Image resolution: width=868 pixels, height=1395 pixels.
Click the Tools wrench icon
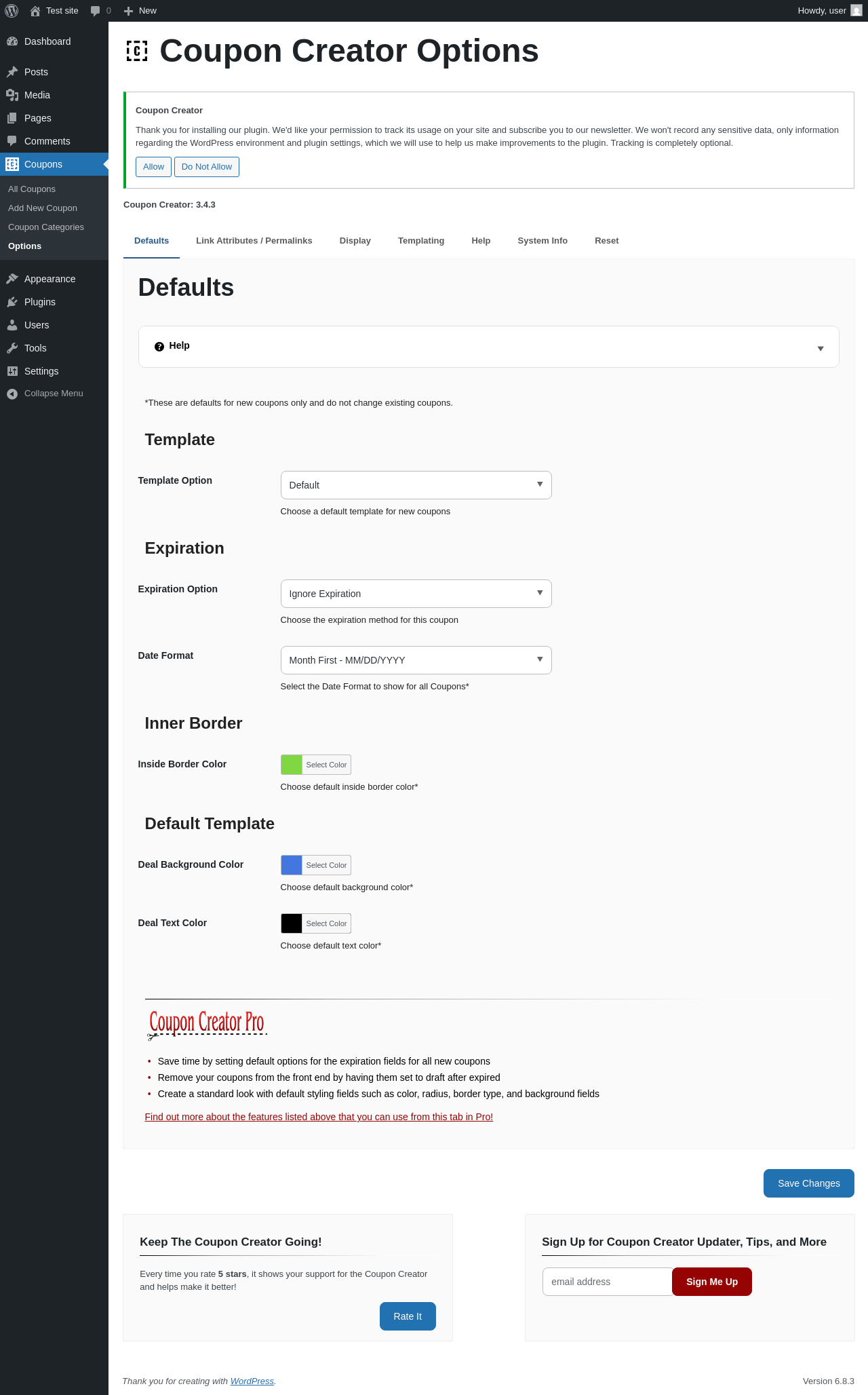[x=12, y=348]
